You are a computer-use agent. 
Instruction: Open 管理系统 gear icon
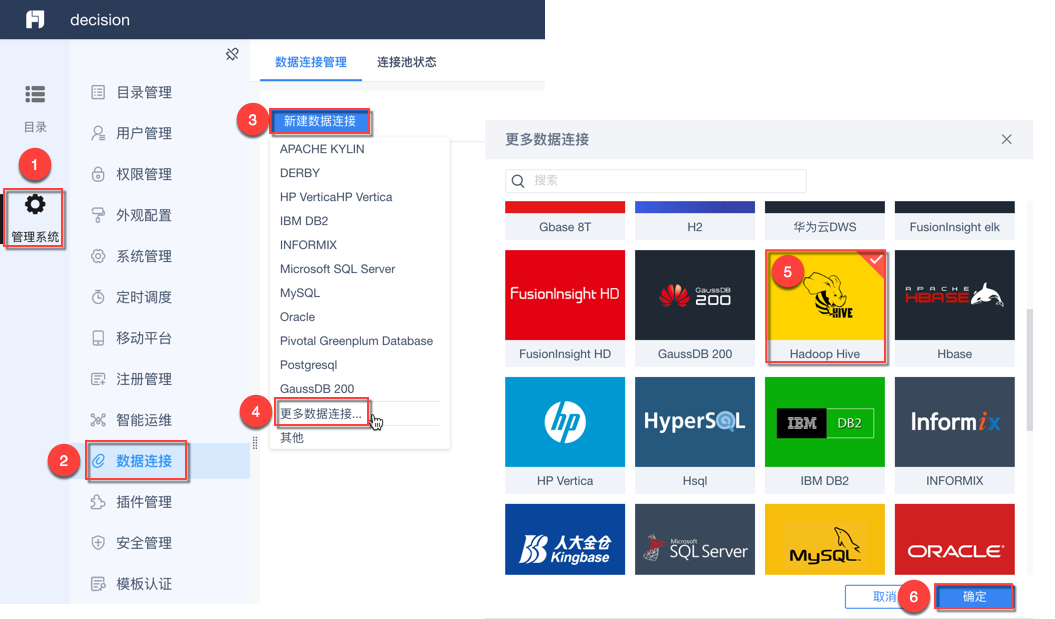tap(35, 205)
